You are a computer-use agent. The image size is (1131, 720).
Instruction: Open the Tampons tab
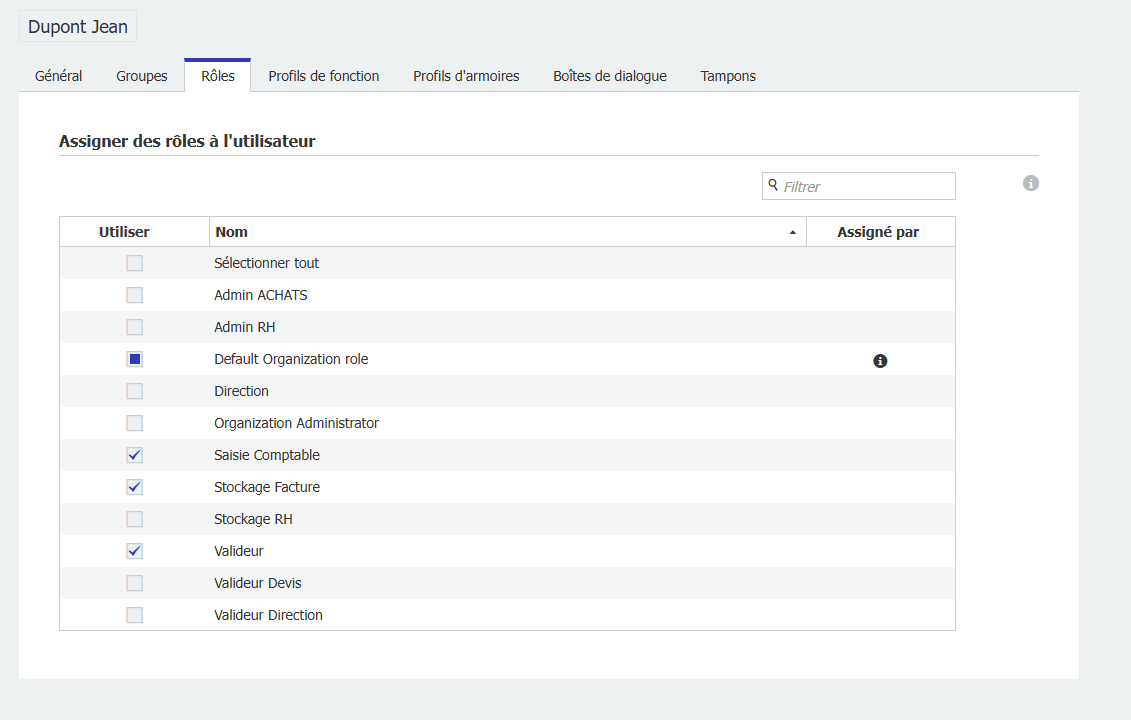[x=728, y=76]
